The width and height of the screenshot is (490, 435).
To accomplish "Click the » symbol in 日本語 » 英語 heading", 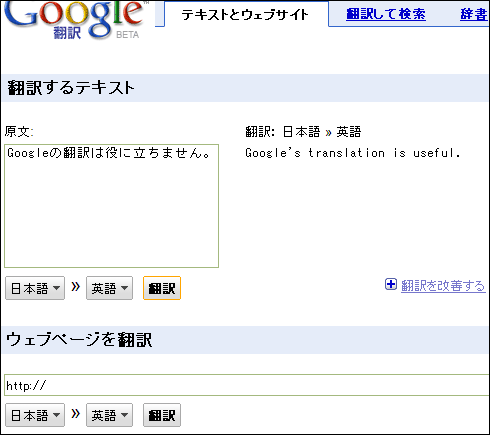I will (x=328, y=133).
